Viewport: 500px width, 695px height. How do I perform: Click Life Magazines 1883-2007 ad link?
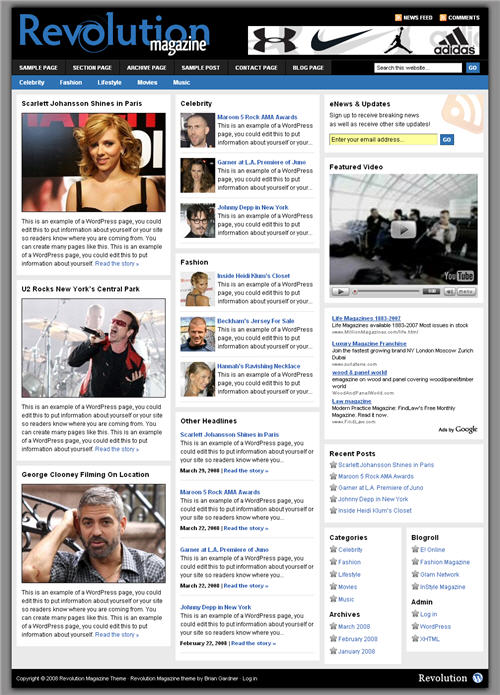pos(366,318)
